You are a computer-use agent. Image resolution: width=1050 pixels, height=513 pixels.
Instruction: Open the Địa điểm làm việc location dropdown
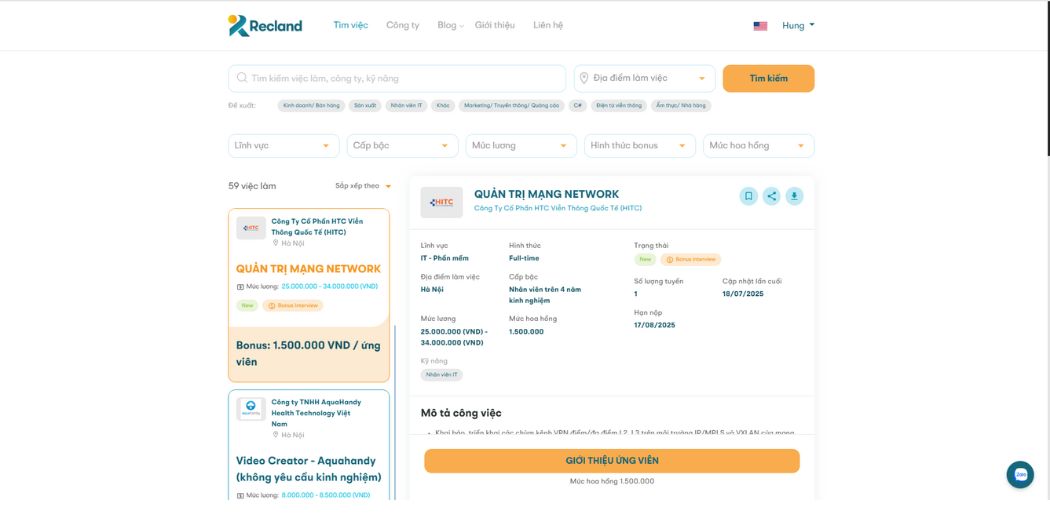point(644,78)
